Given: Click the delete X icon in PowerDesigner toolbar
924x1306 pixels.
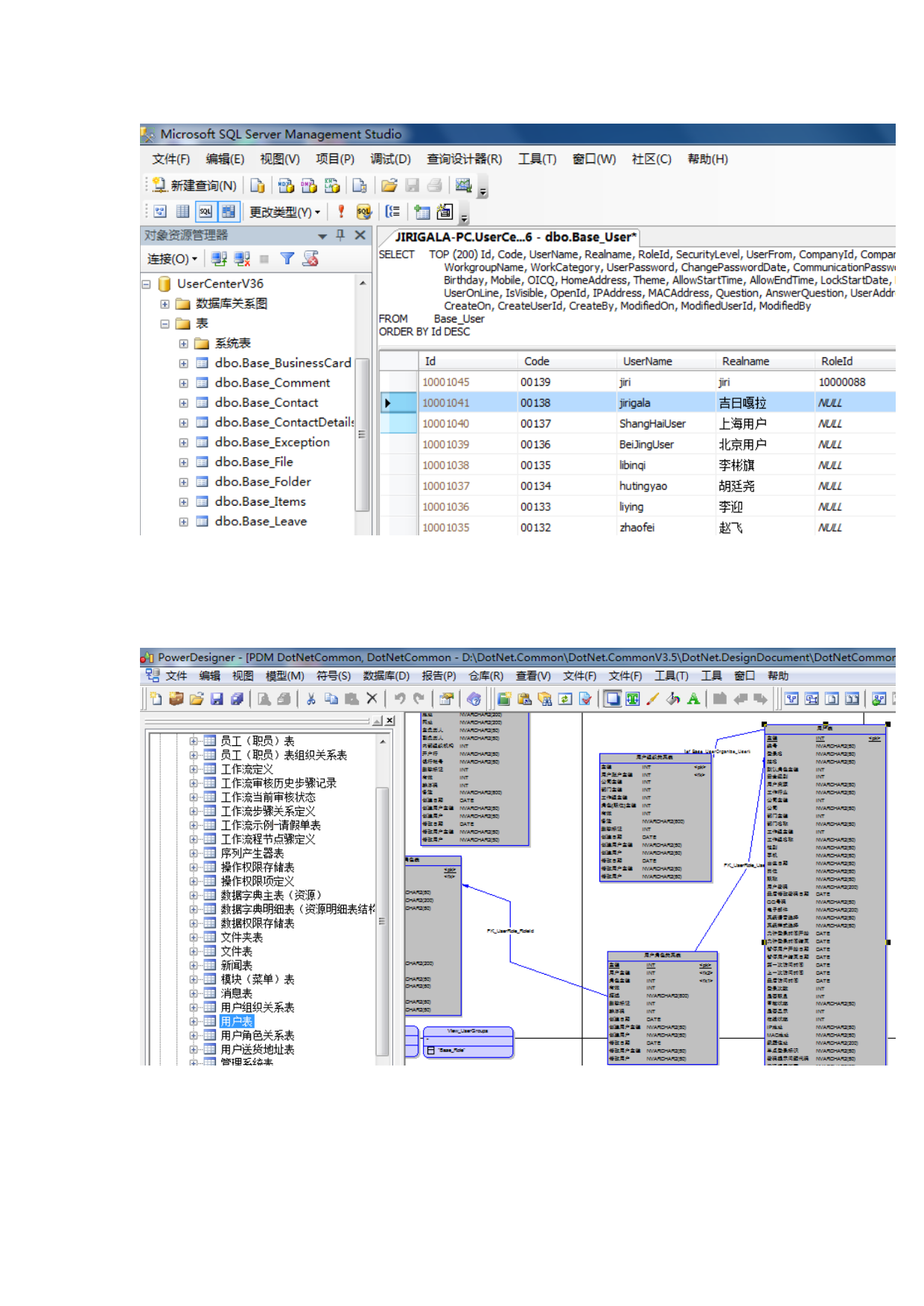Looking at the screenshot, I should point(372,699).
